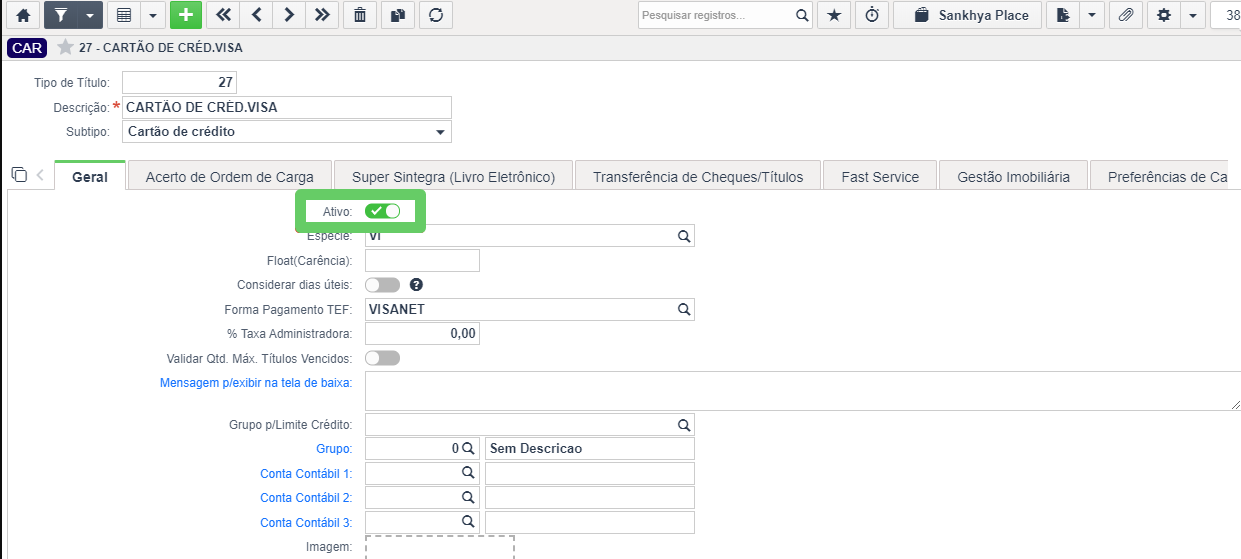Open the Subtipo dropdown
This screenshot has height=559, width=1241.
[x=287, y=131]
